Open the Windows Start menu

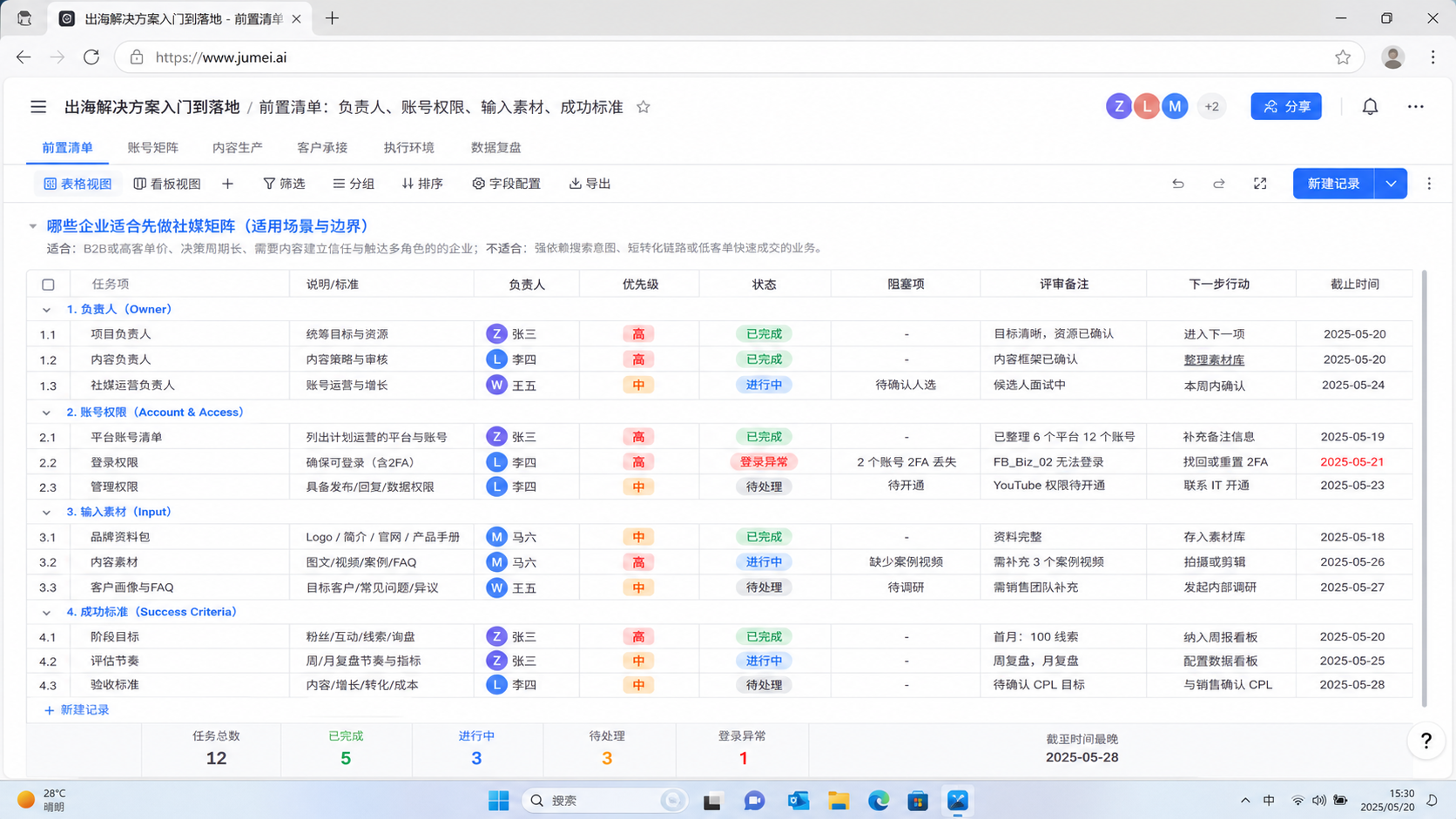pos(498,801)
